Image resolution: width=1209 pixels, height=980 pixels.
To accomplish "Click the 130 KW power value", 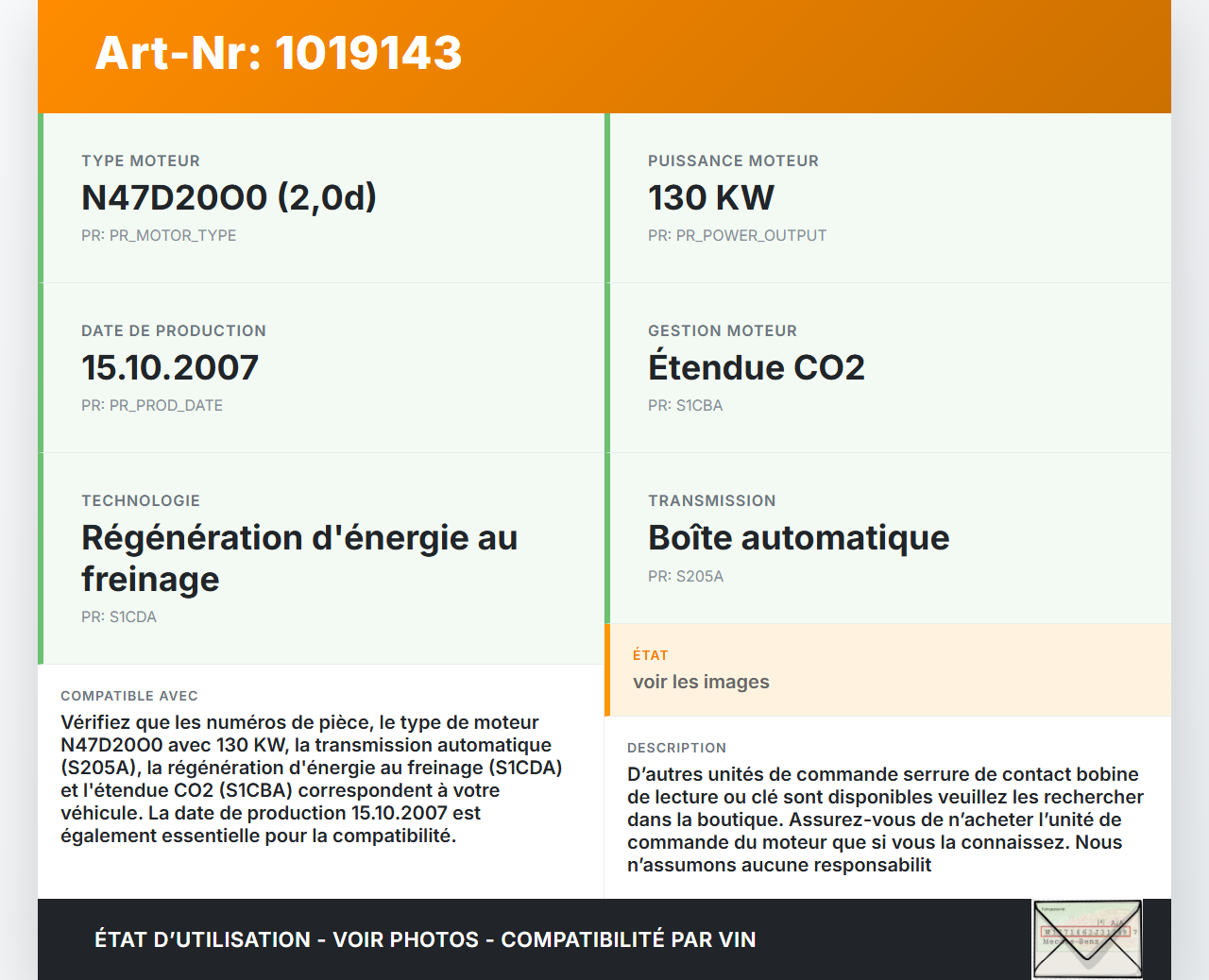I will 710,197.
